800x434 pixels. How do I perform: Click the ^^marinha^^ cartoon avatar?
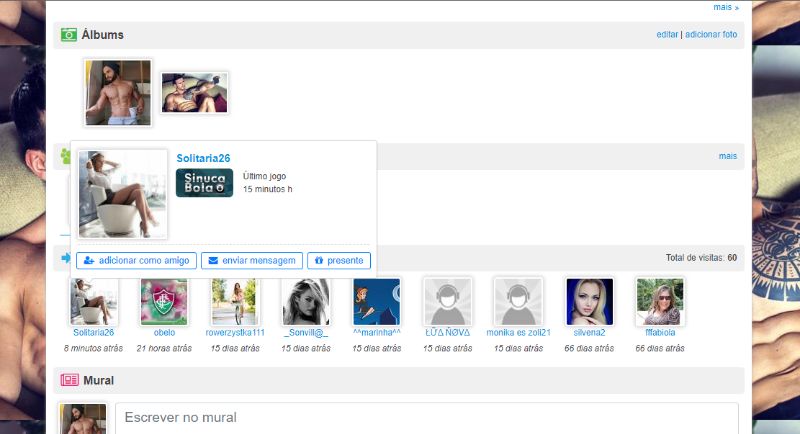click(x=376, y=301)
